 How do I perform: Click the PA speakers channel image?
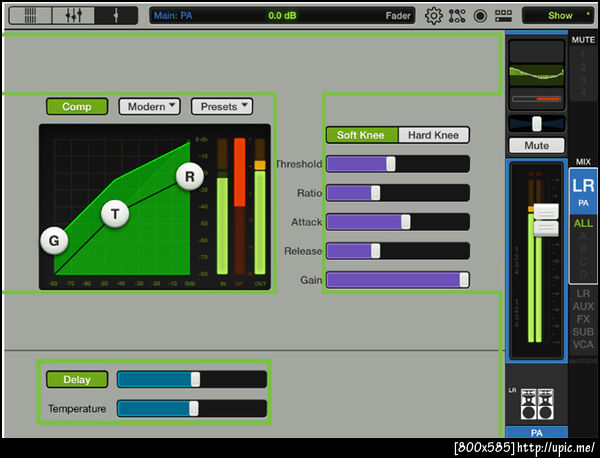pyautogui.click(x=536, y=404)
